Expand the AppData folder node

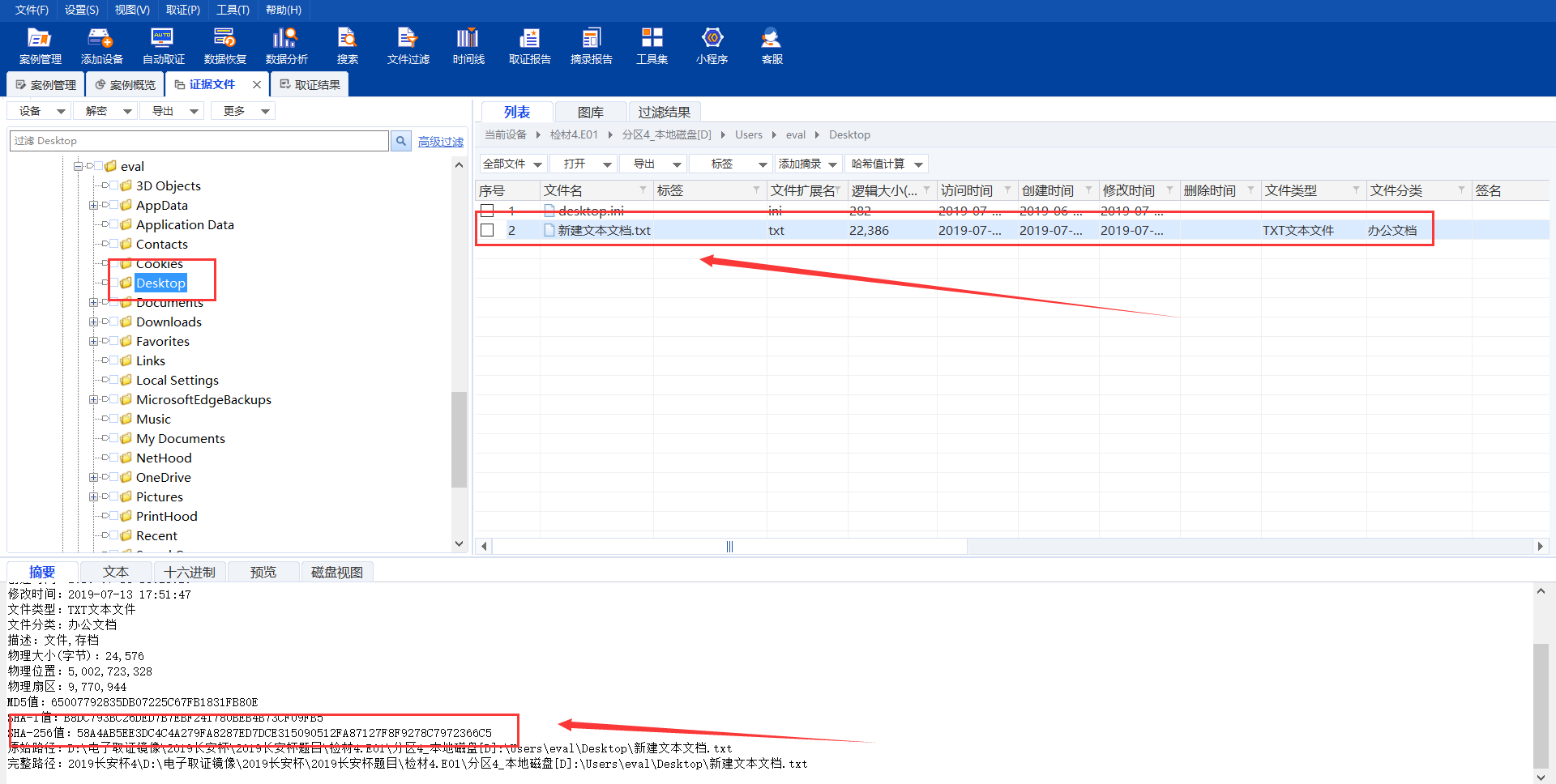[x=93, y=205]
